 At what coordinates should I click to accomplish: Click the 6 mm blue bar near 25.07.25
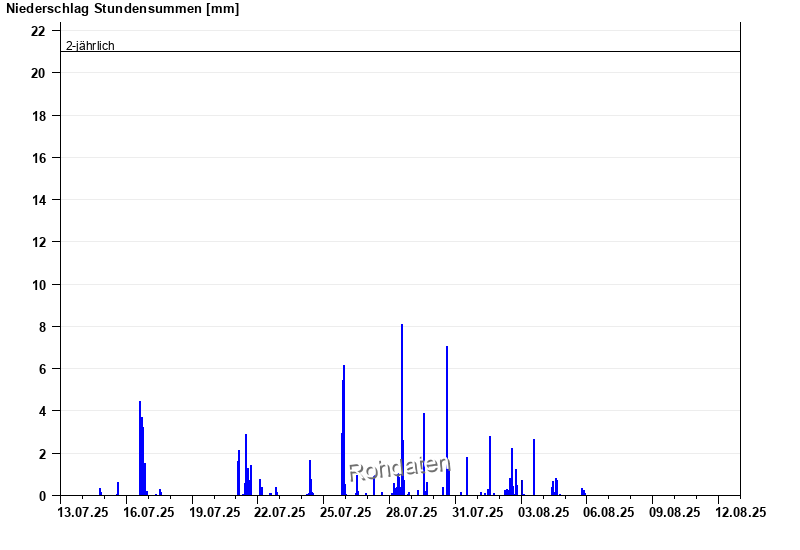coord(344,430)
